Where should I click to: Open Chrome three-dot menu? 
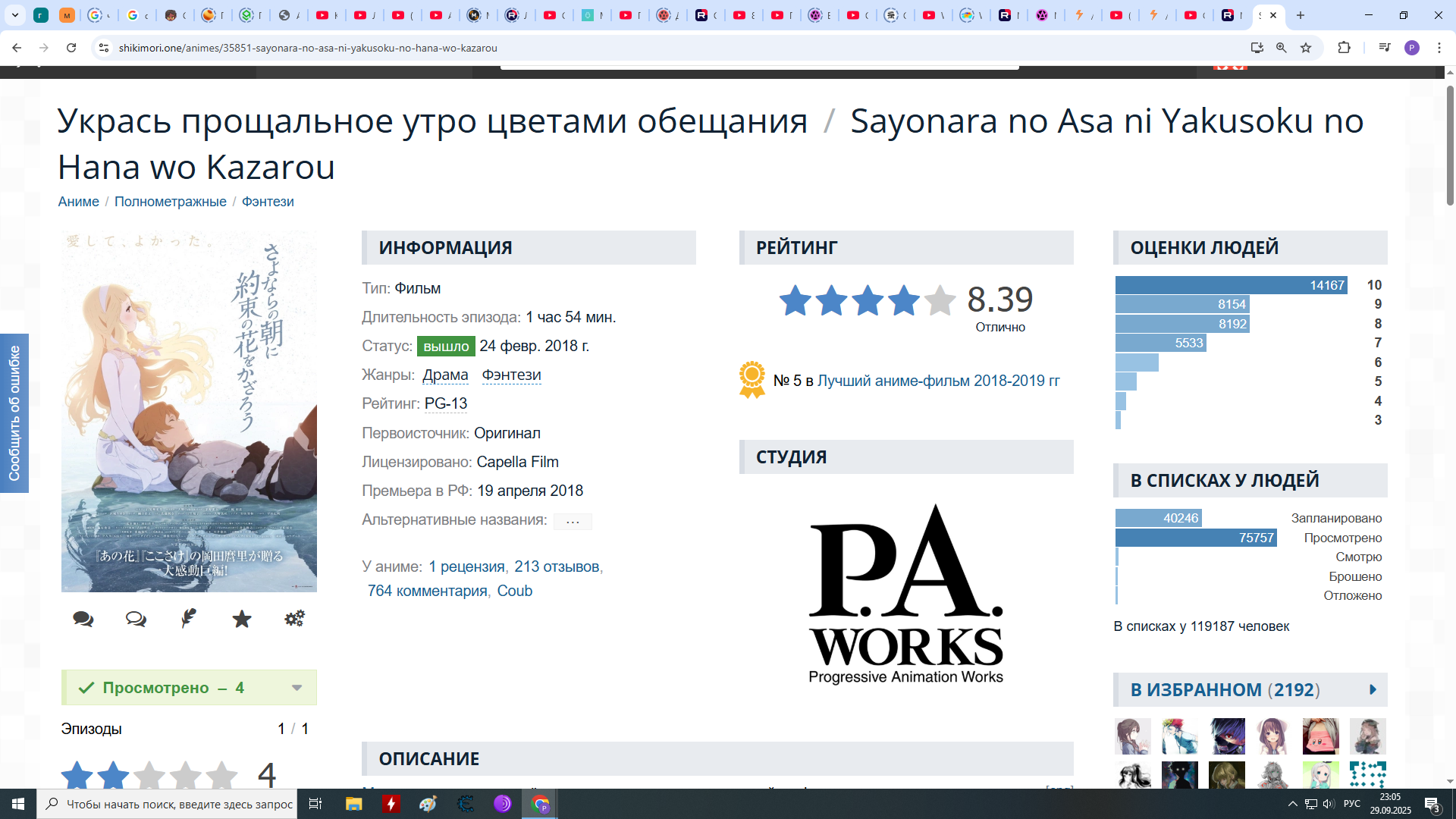[1439, 48]
